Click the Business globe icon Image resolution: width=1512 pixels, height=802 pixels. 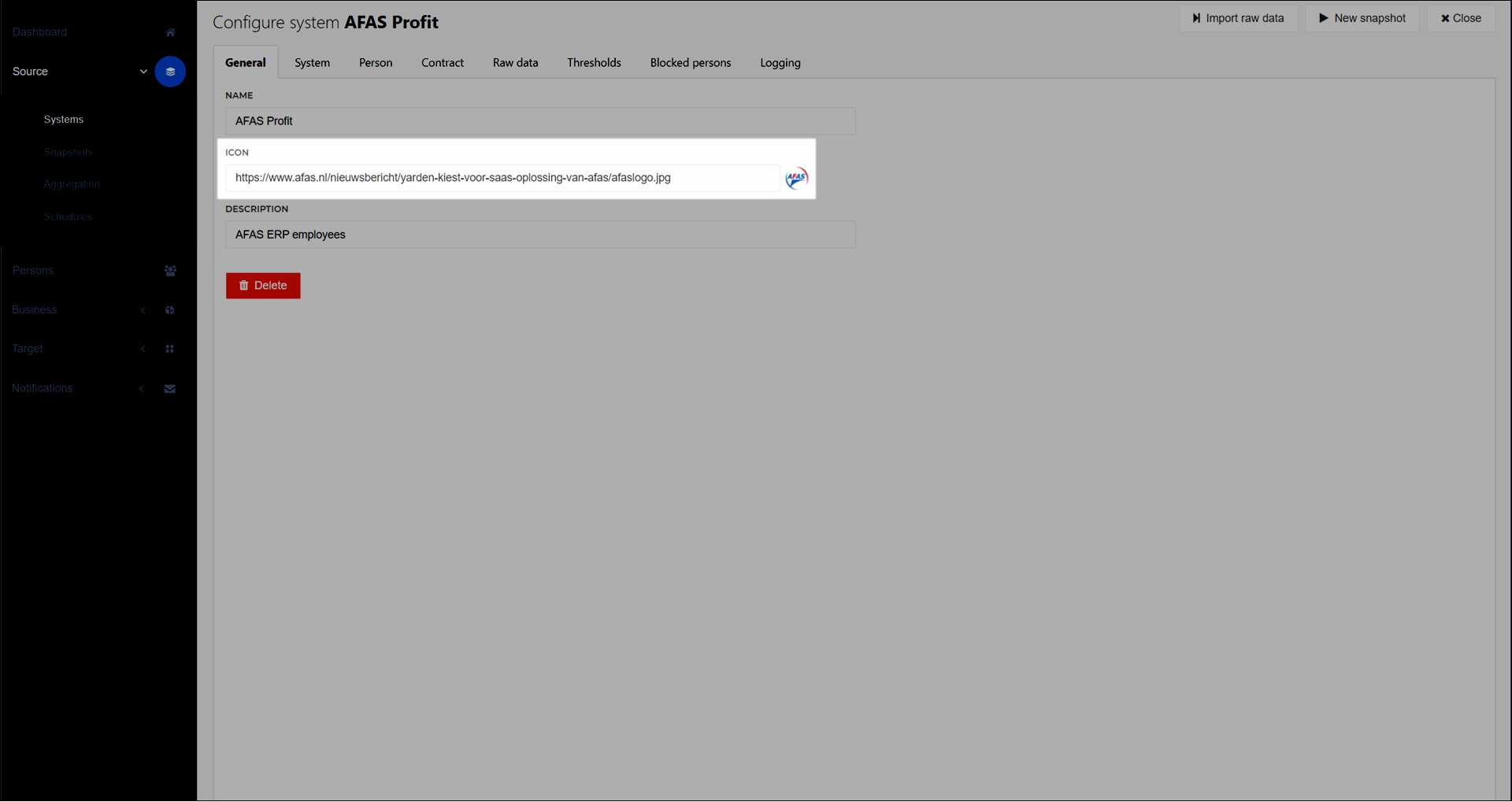pos(169,310)
